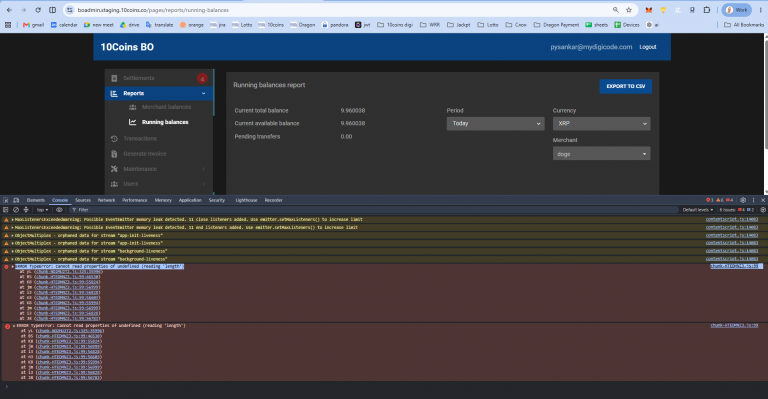Image resolution: width=768 pixels, height=399 pixels.
Task: Open the Currency dropdown showing XRP
Action: tap(601, 123)
